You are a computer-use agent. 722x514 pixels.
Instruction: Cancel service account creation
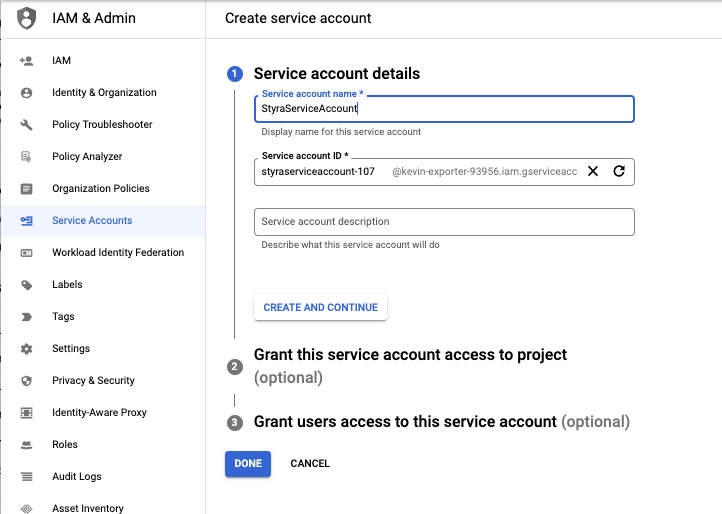(x=310, y=464)
